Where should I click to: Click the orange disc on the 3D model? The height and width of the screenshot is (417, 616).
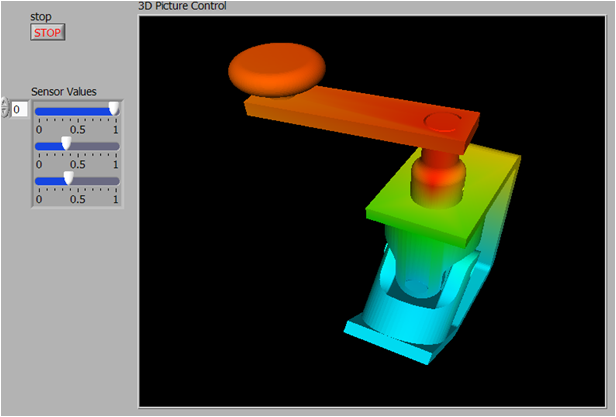coord(277,69)
